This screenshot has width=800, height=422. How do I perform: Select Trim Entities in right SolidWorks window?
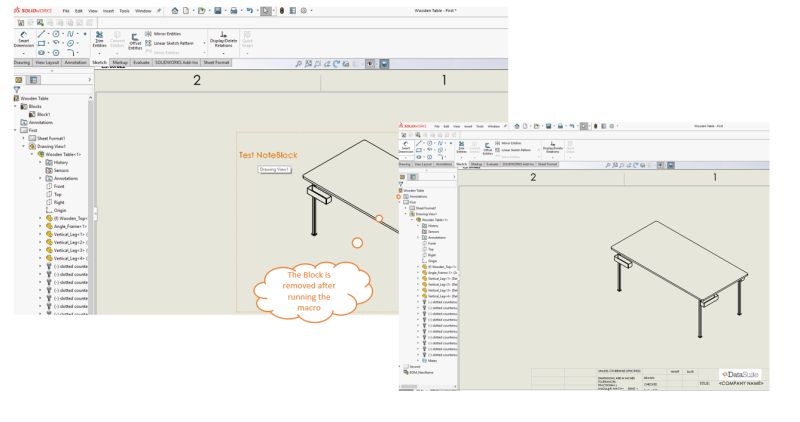[461, 147]
